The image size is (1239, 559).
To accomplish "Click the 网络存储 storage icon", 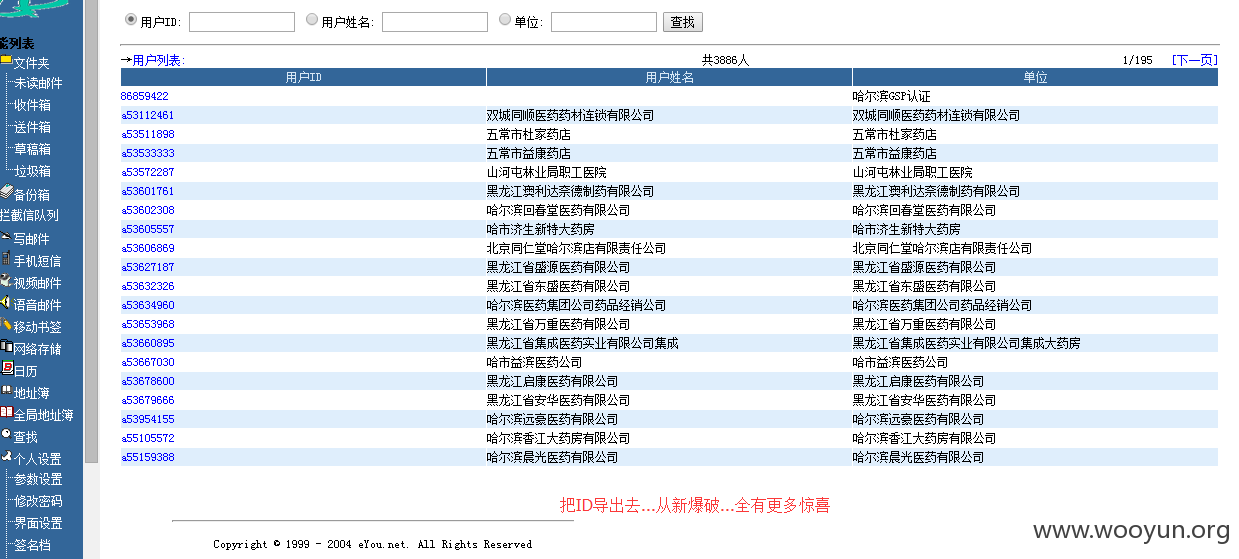I will [6, 347].
